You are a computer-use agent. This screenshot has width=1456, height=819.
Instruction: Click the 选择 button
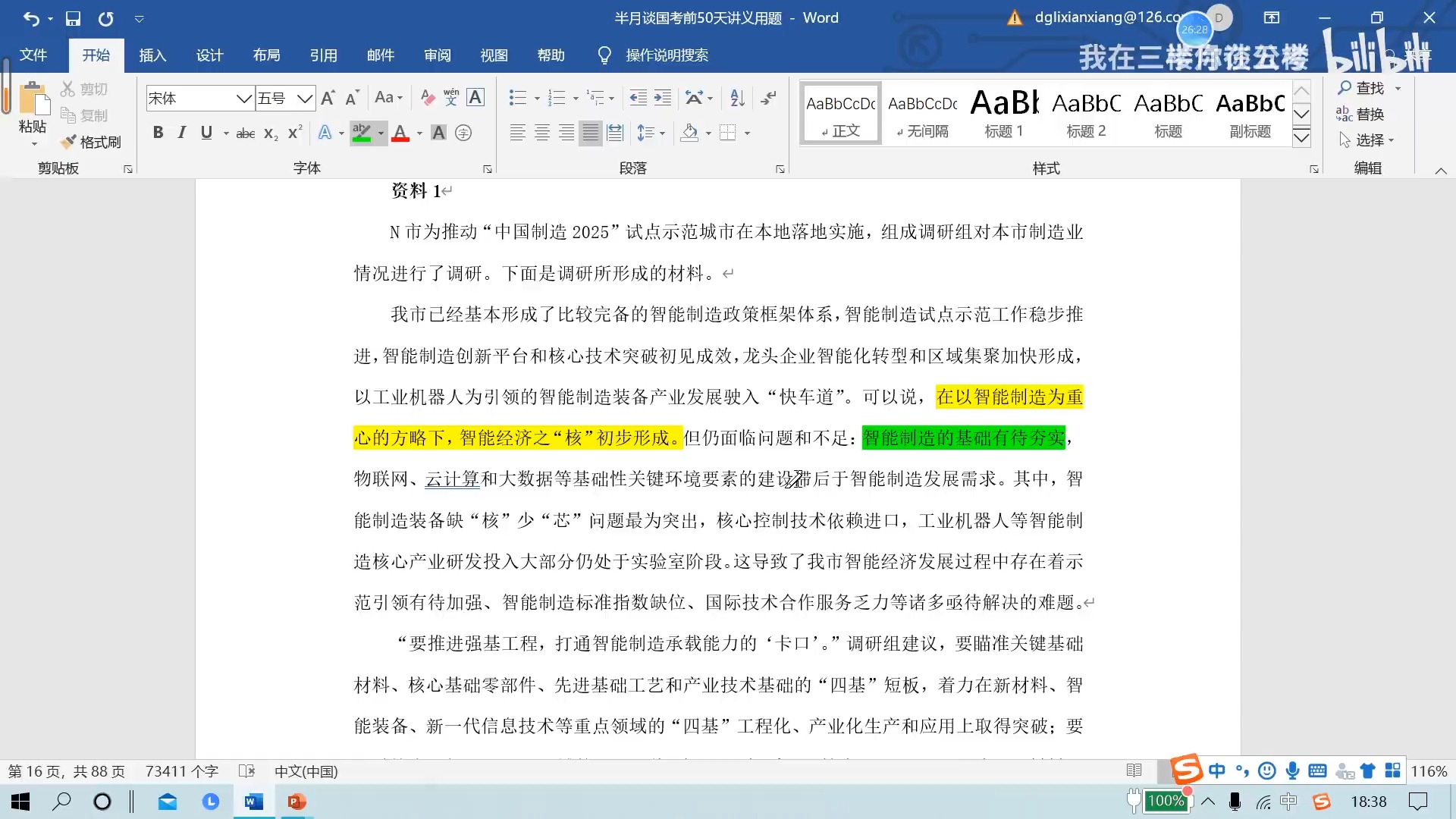(1367, 140)
